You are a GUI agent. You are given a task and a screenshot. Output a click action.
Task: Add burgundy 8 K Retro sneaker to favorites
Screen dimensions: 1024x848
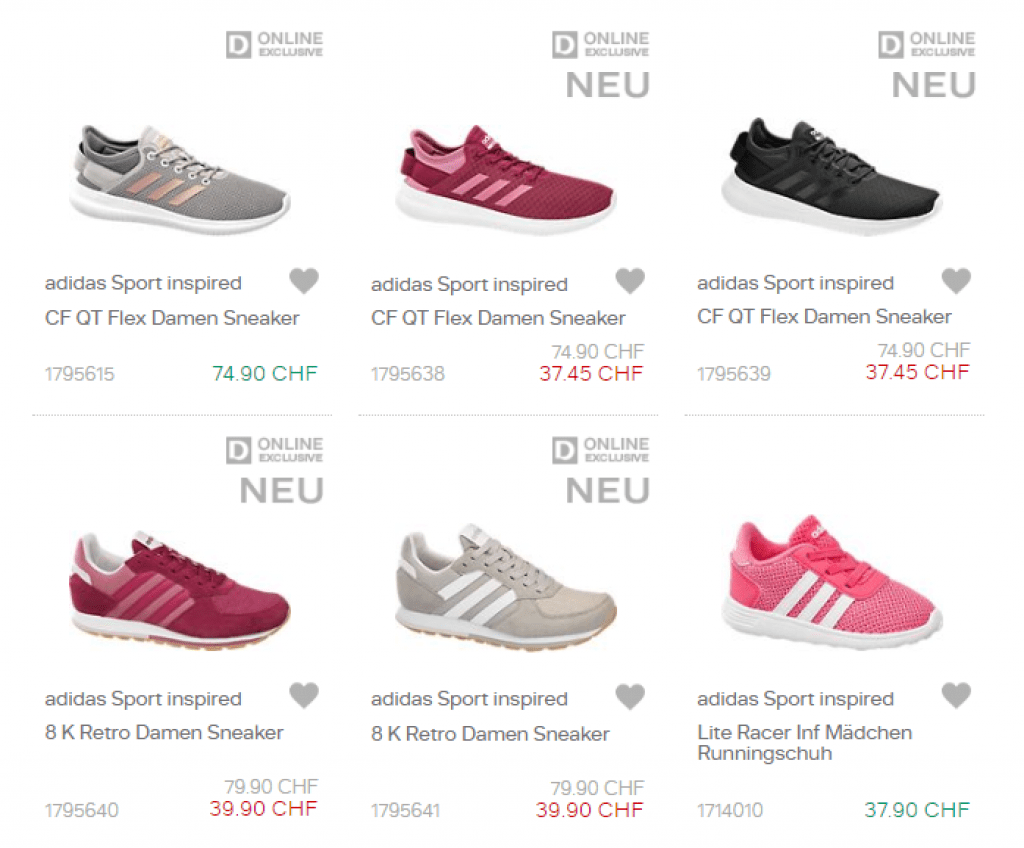[304, 695]
